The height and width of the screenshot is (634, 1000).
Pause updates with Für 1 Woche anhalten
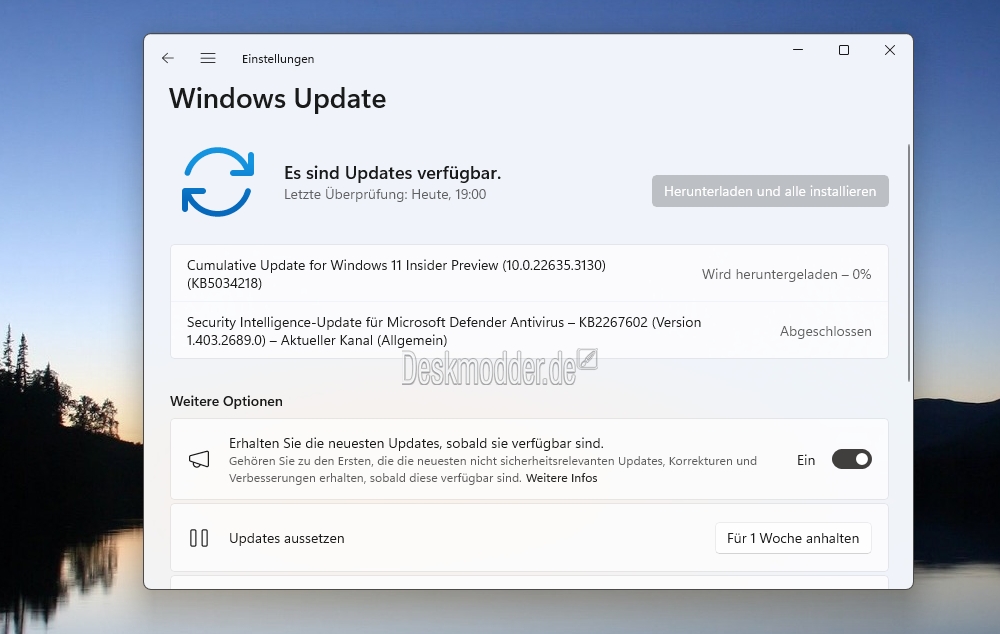point(793,538)
